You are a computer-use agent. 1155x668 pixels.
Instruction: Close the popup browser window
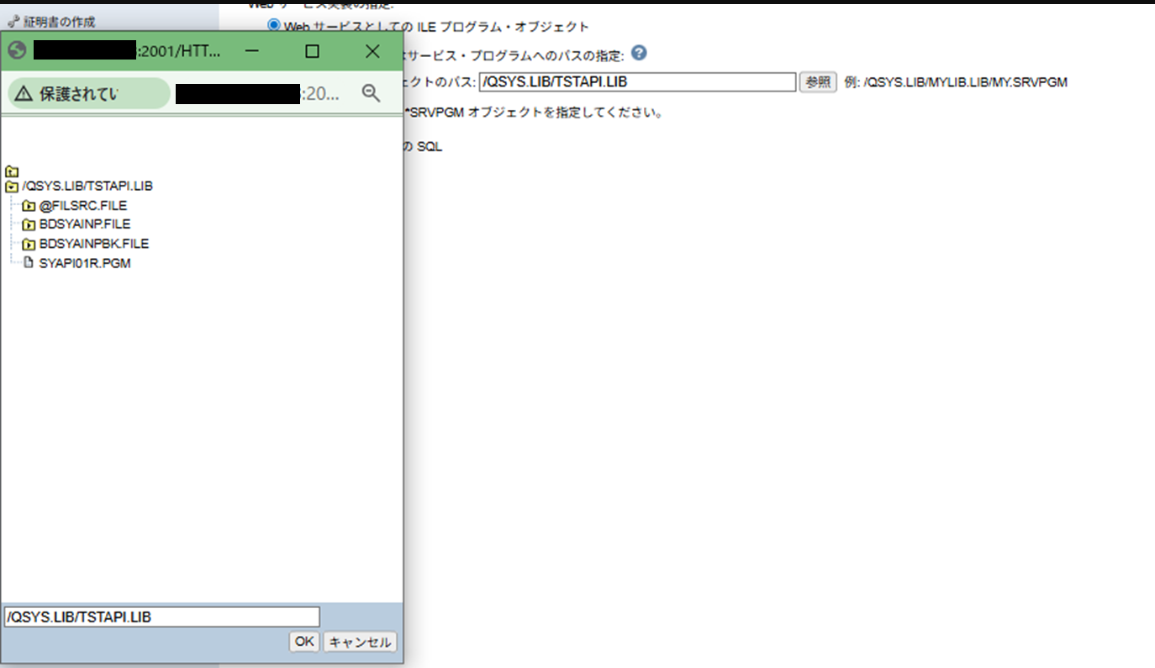pos(373,51)
